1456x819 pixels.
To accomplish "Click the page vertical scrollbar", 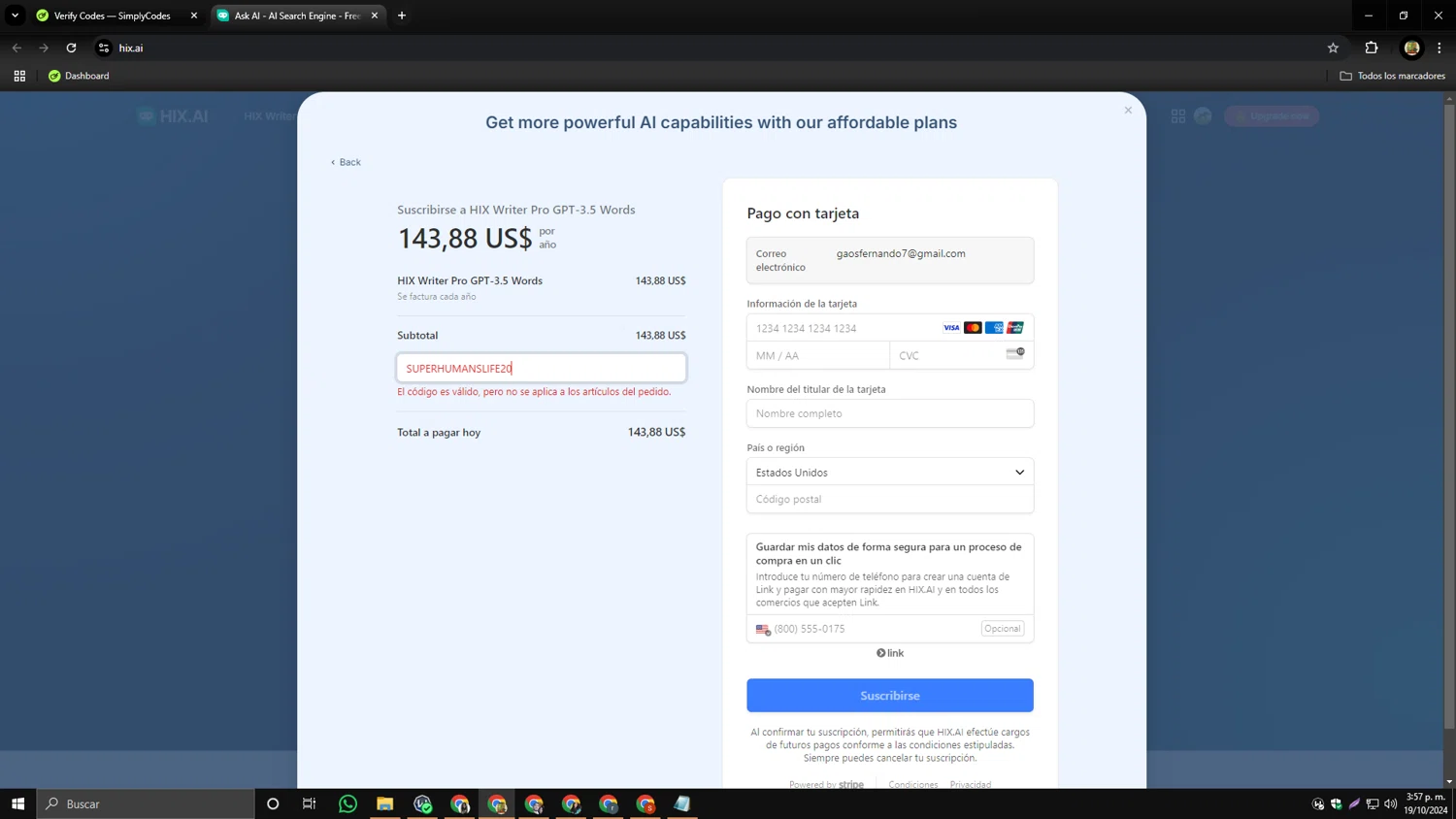I will (1449, 417).
